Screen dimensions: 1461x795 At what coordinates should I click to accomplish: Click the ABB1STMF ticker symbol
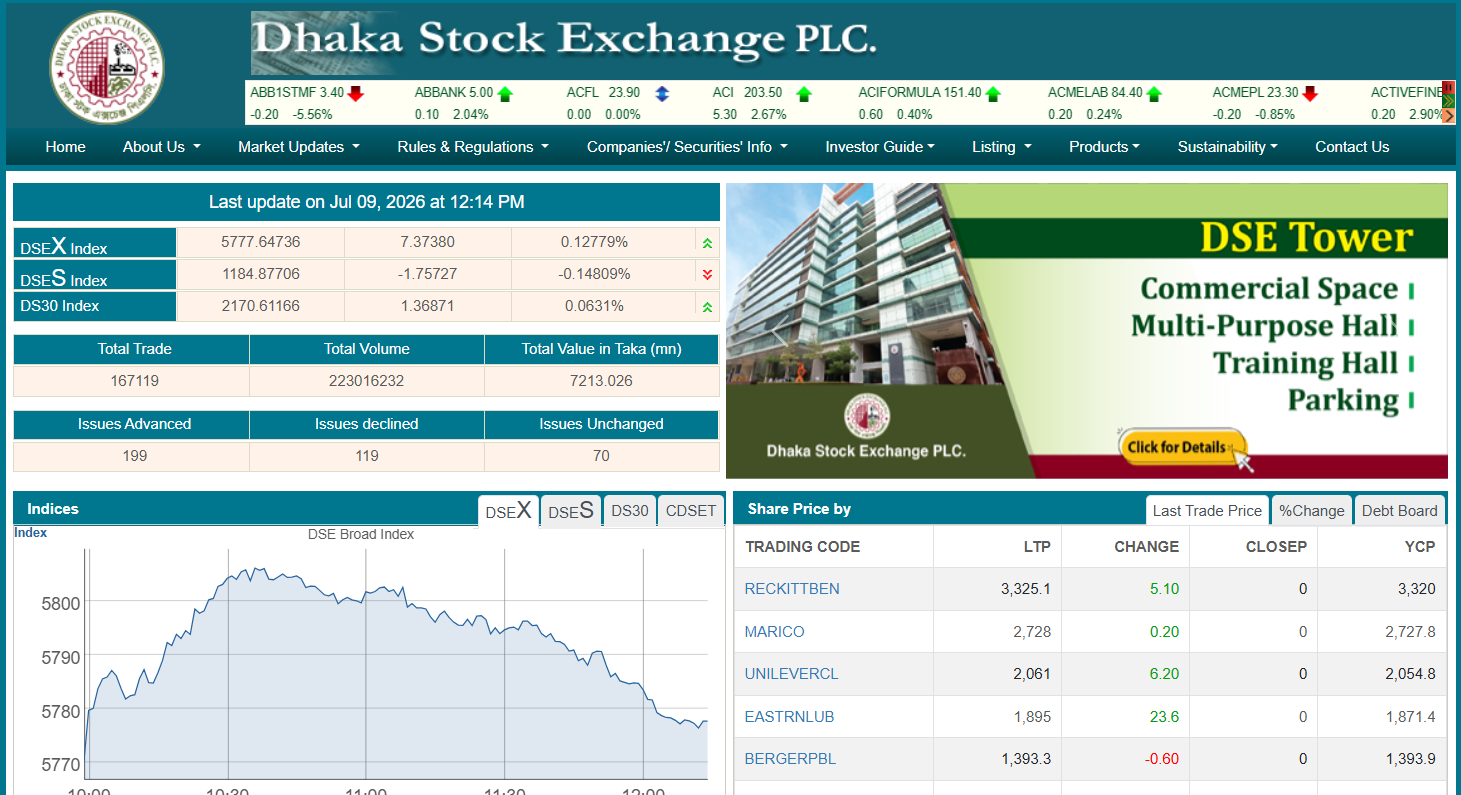[283, 92]
